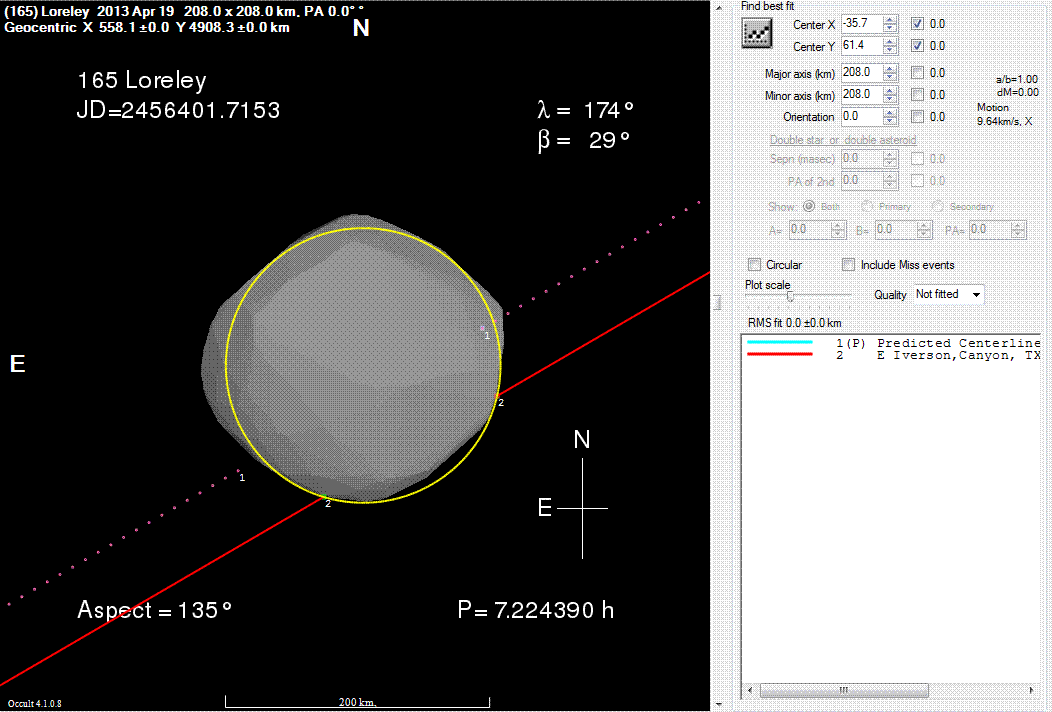The image size is (1052, 712).
Task: Increase Center X with the spinner arrows
Action: pyautogui.click(x=890, y=19)
